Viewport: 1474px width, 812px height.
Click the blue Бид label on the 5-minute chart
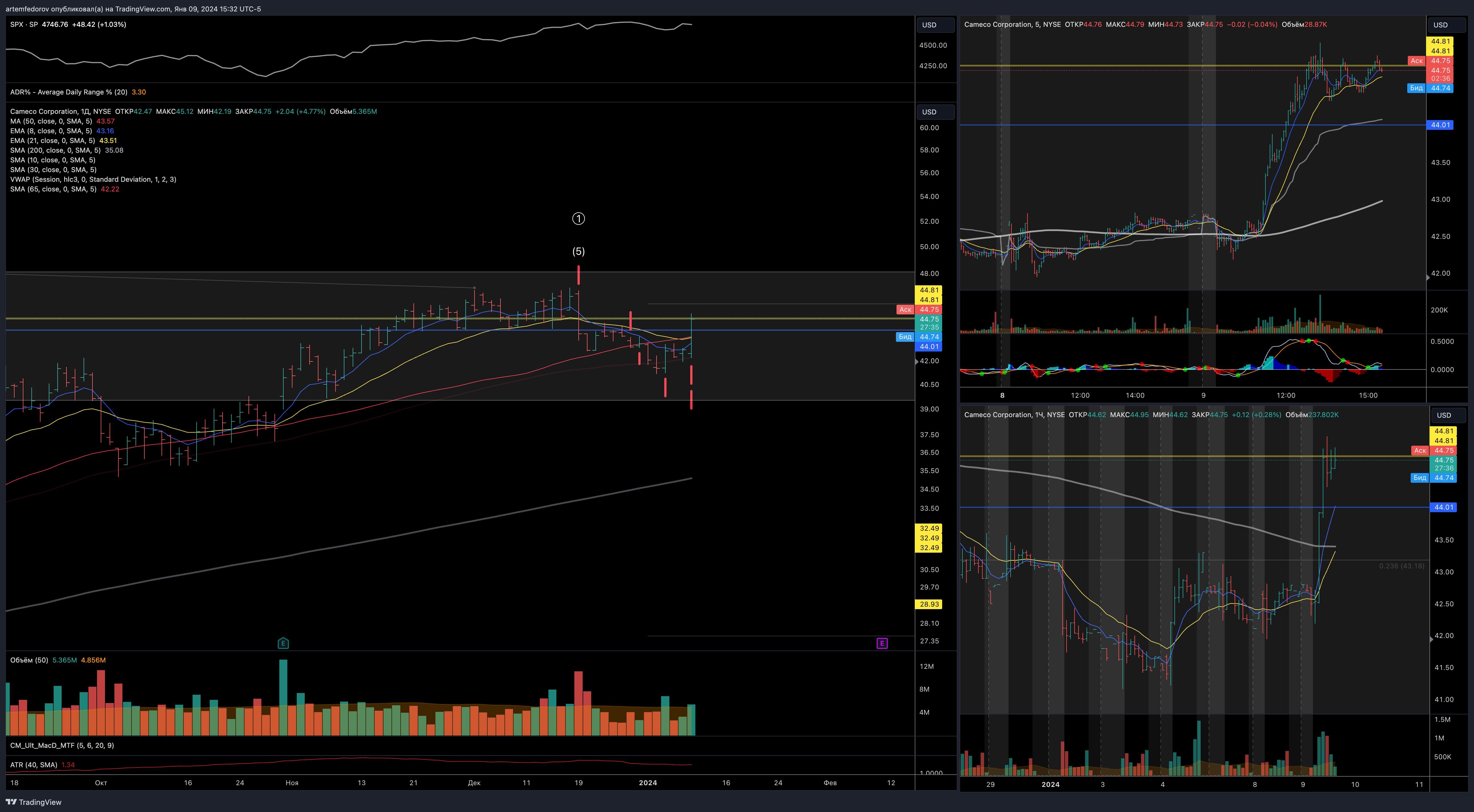pos(1416,88)
